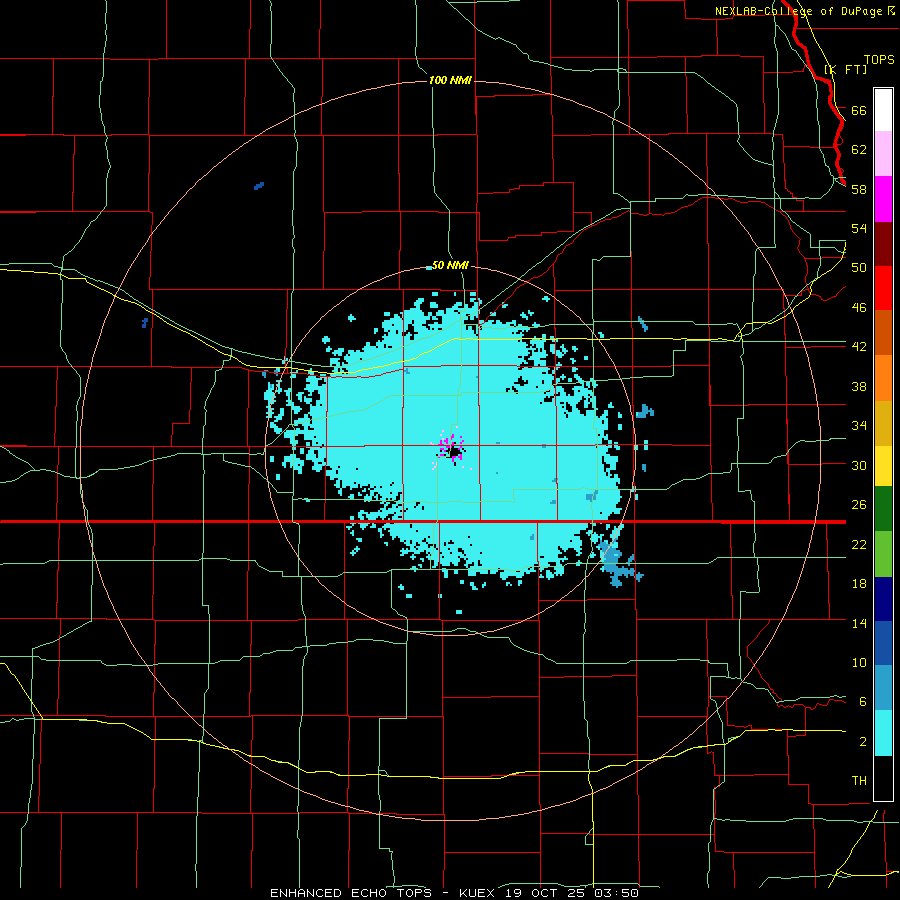Image resolution: width=900 pixels, height=900 pixels.
Task: Click the '14' legend value
Action: click(859, 623)
